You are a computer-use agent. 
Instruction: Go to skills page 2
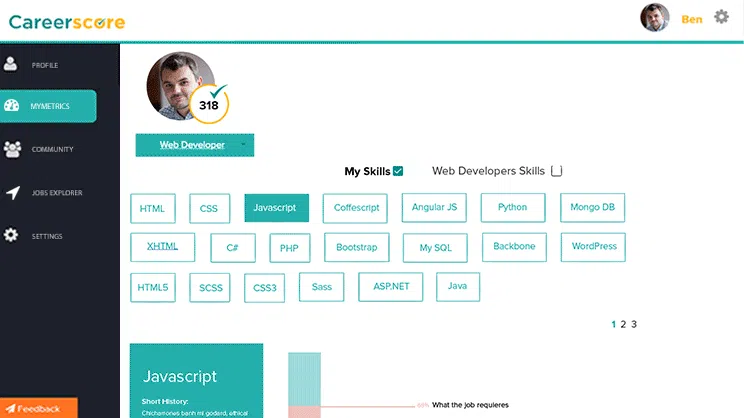click(623, 325)
